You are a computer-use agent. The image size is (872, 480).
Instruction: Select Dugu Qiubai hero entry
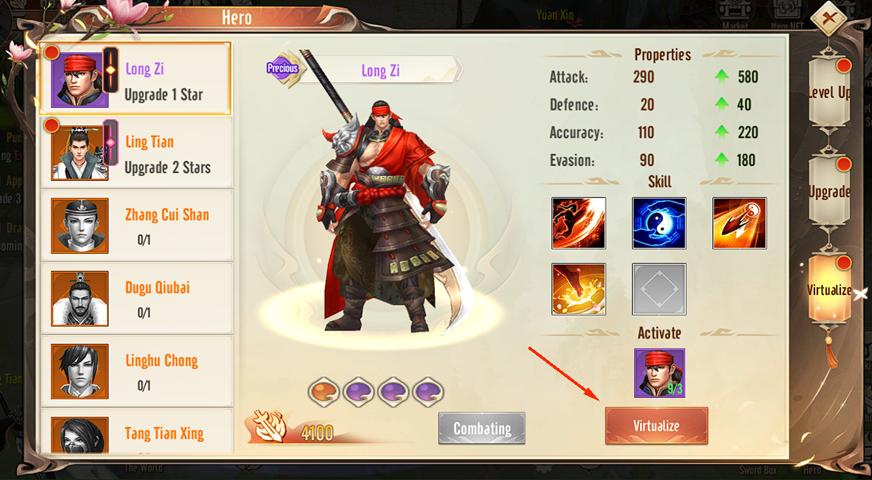pos(136,298)
